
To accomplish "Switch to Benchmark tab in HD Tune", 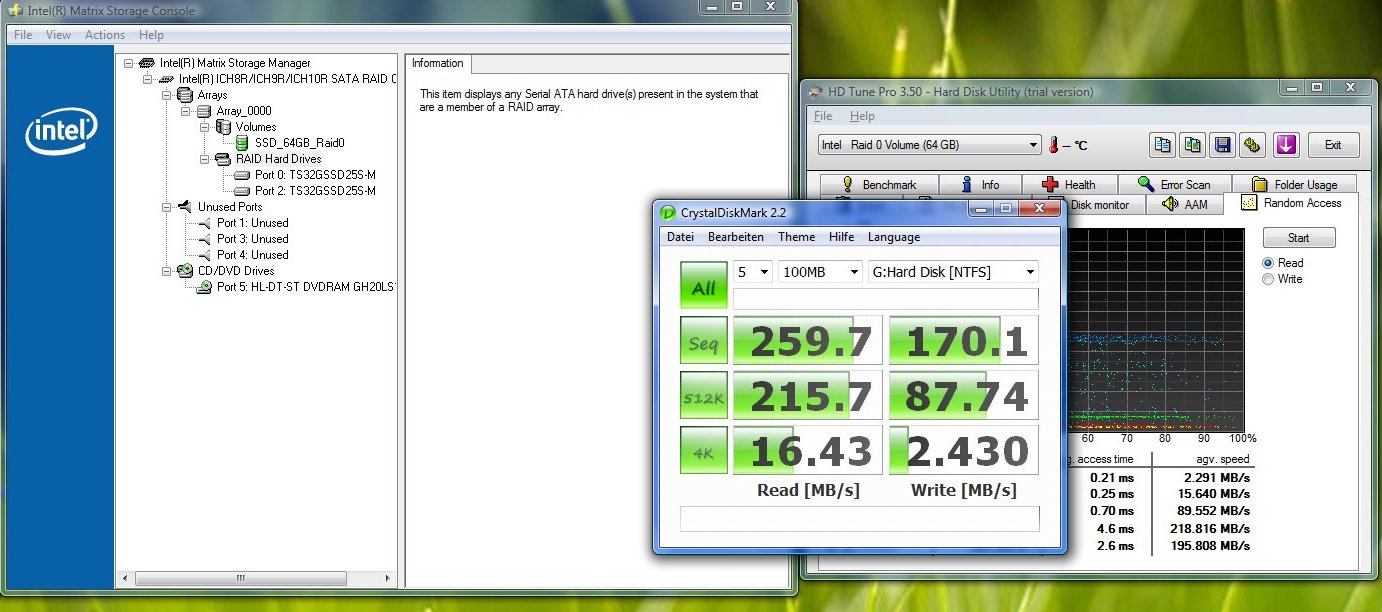I will [x=880, y=184].
